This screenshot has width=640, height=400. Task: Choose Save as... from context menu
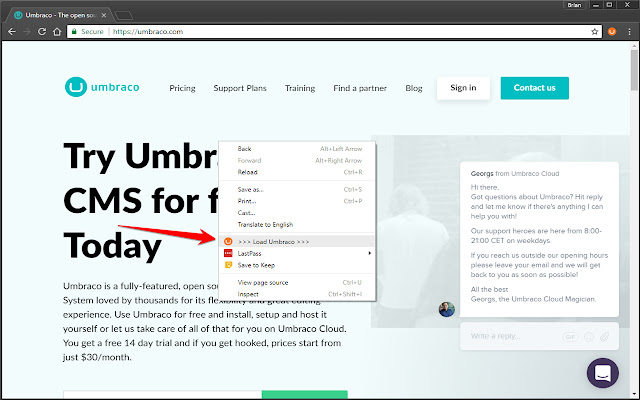[x=297, y=189]
